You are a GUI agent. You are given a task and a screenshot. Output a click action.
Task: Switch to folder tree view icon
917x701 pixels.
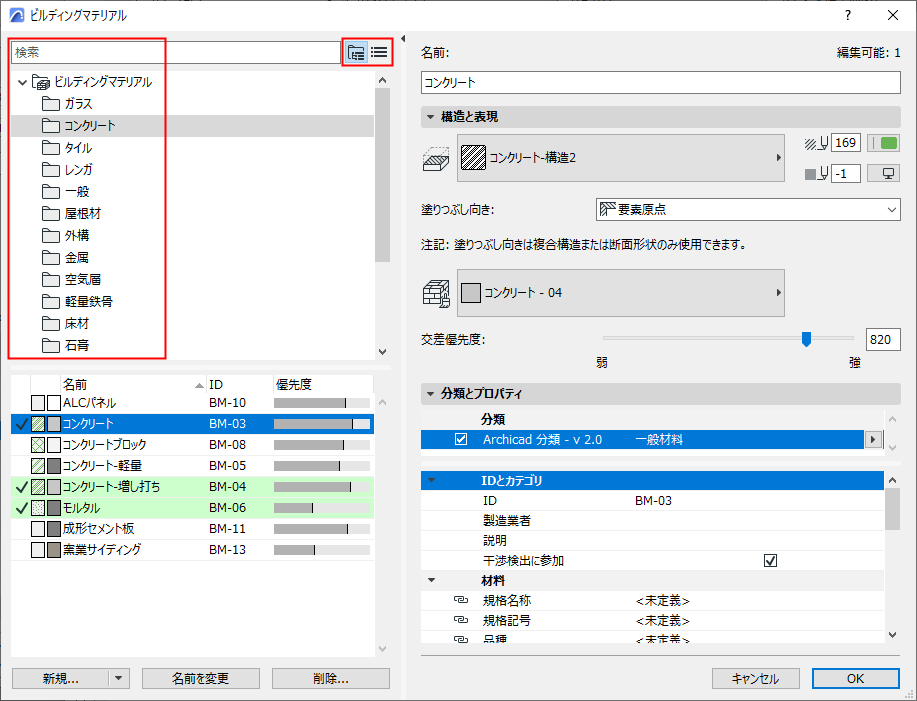click(x=356, y=53)
